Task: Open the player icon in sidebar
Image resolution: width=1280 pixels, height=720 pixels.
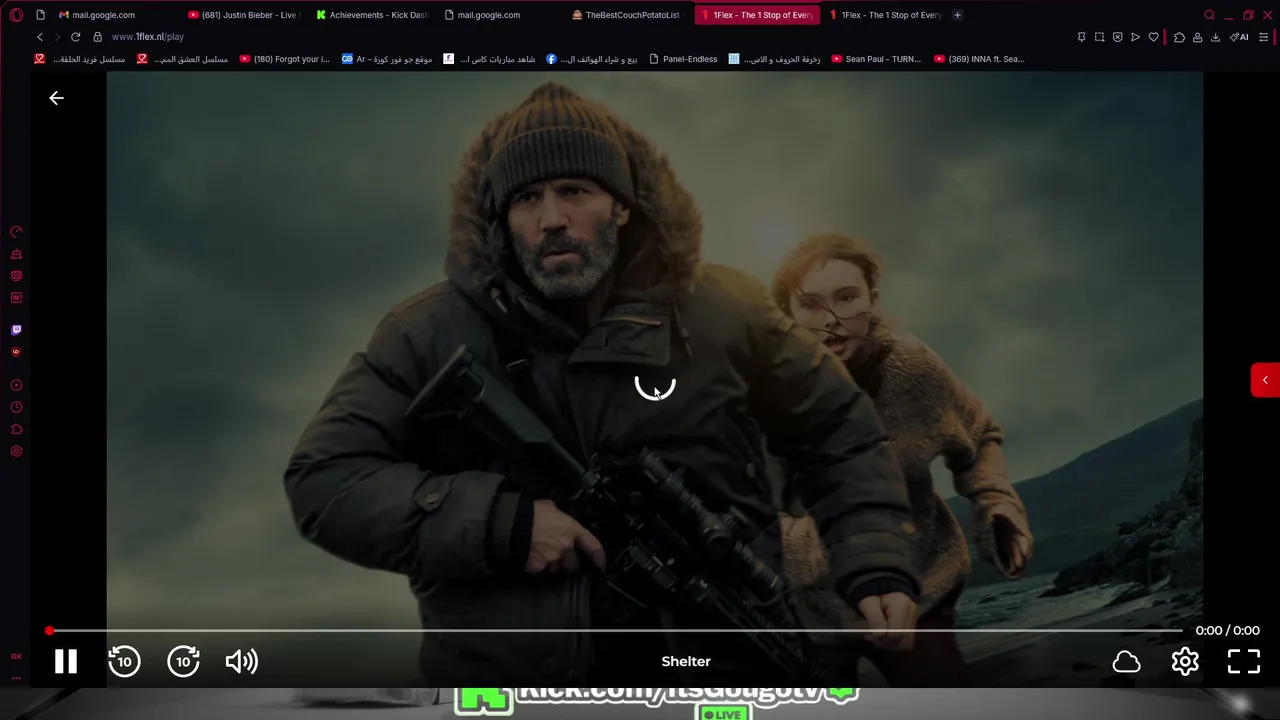Action: pos(16,385)
